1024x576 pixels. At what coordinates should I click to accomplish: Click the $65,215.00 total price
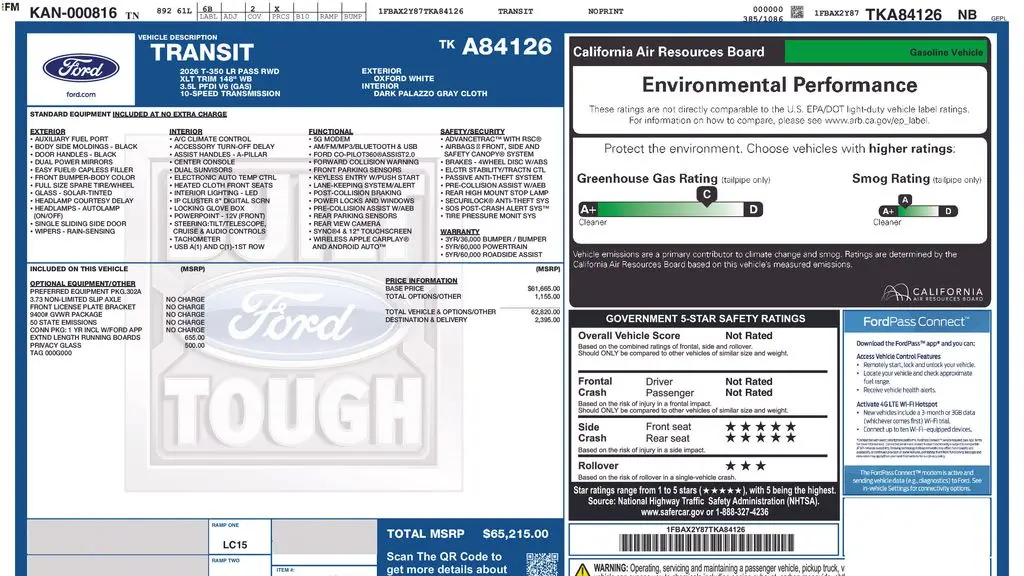click(515, 534)
